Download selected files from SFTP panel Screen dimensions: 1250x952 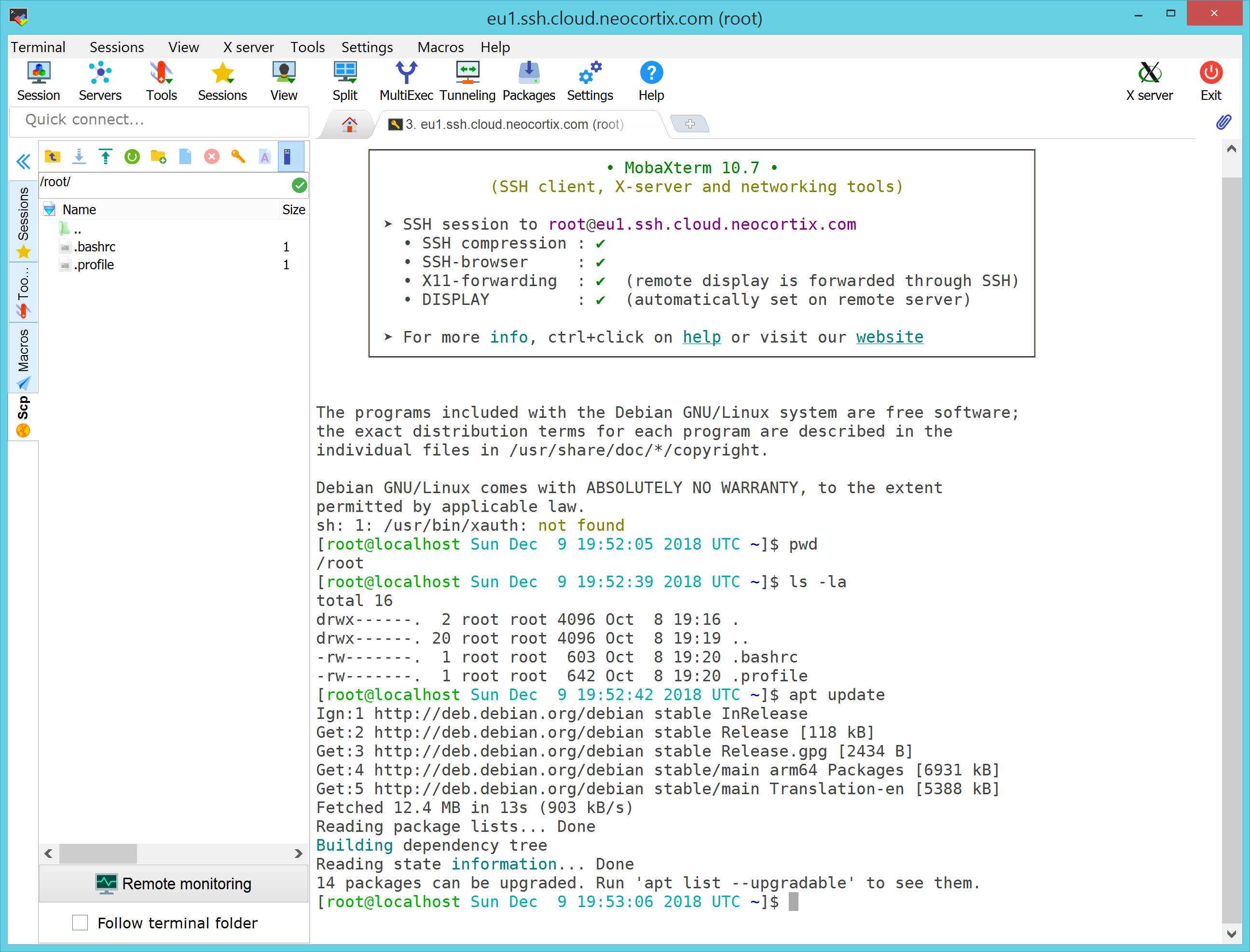pos(79,156)
